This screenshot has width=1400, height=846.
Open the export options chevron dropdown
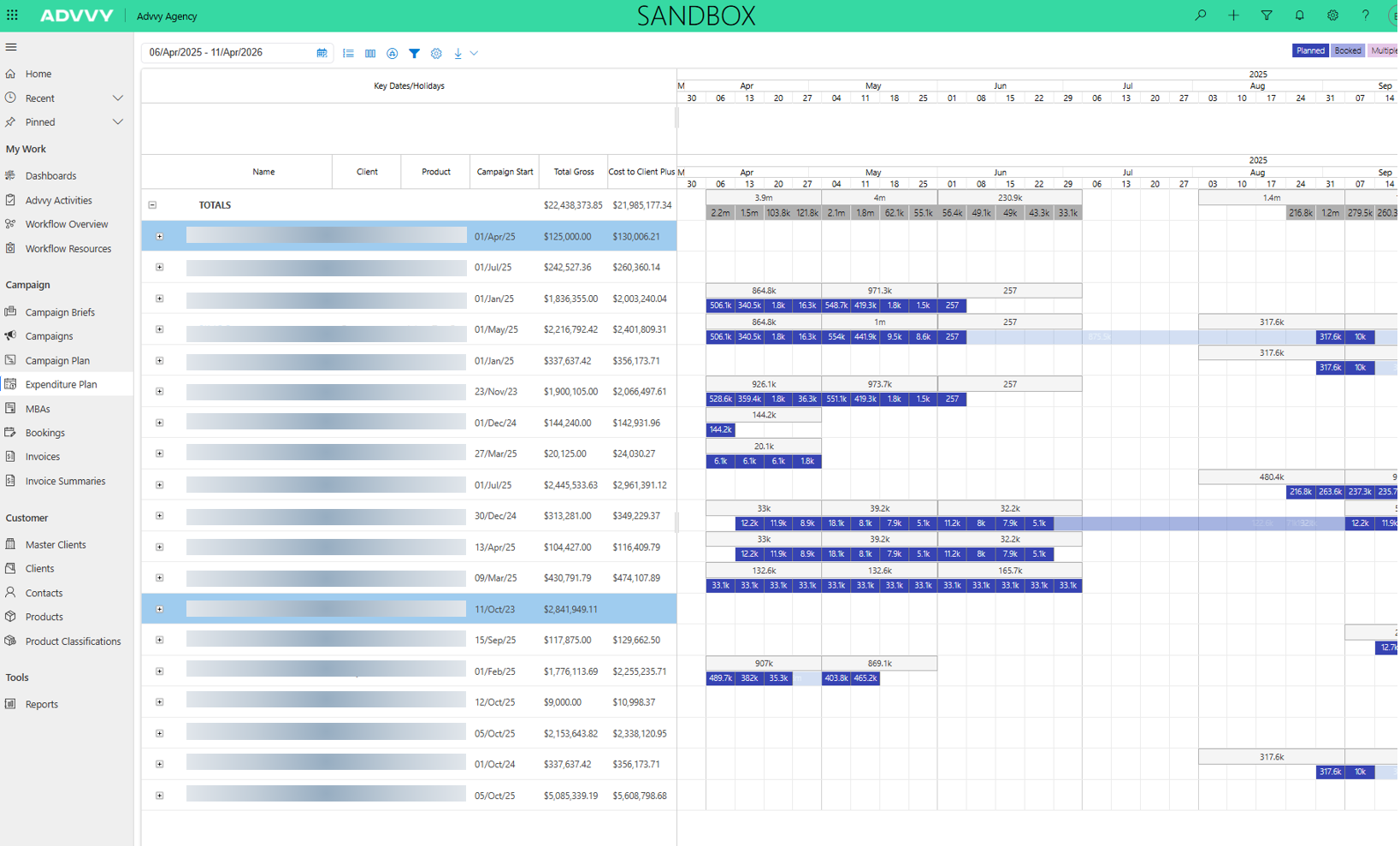point(474,53)
